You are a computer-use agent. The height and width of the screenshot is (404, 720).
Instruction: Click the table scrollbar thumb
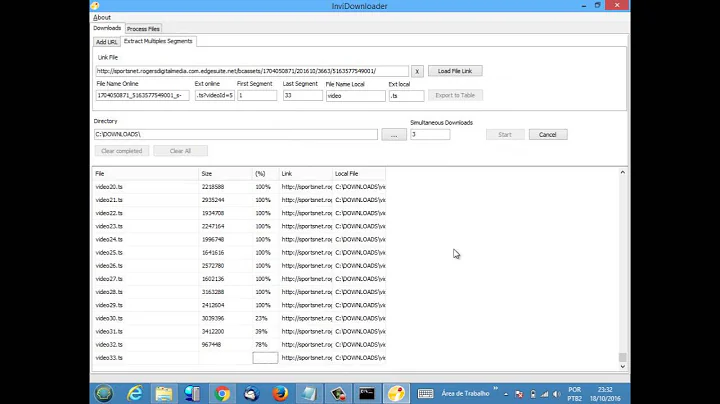click(x=623, y=357)
